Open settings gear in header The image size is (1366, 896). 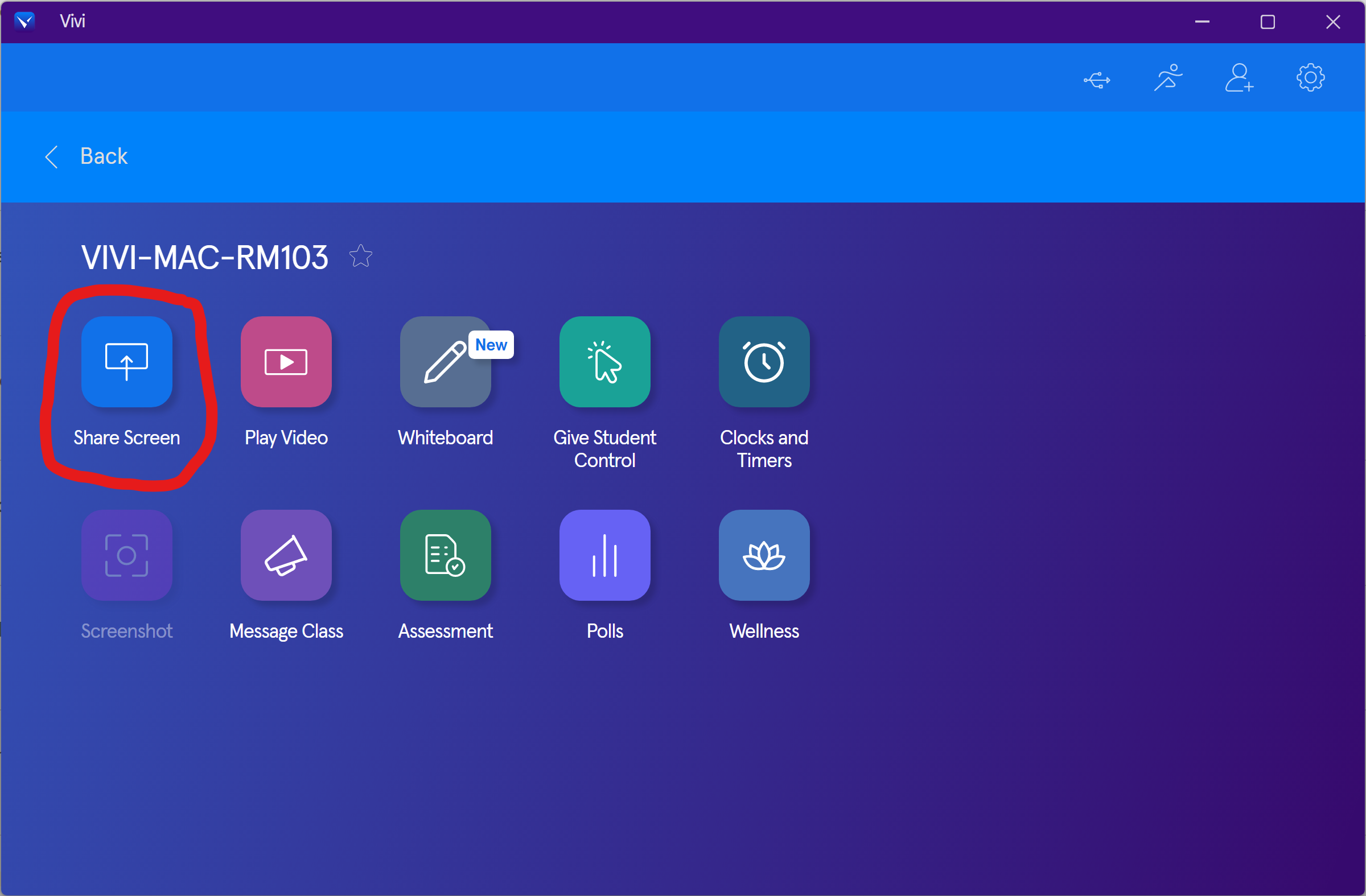click(1310, 77)
